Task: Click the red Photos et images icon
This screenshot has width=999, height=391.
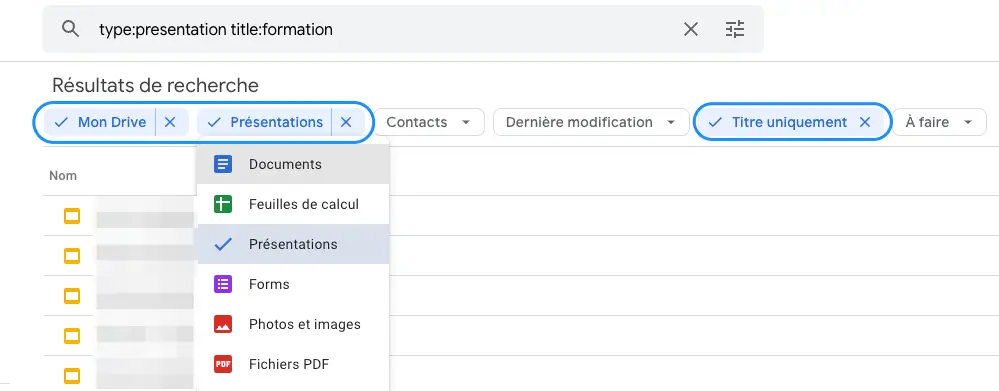Action: point(222,325)
